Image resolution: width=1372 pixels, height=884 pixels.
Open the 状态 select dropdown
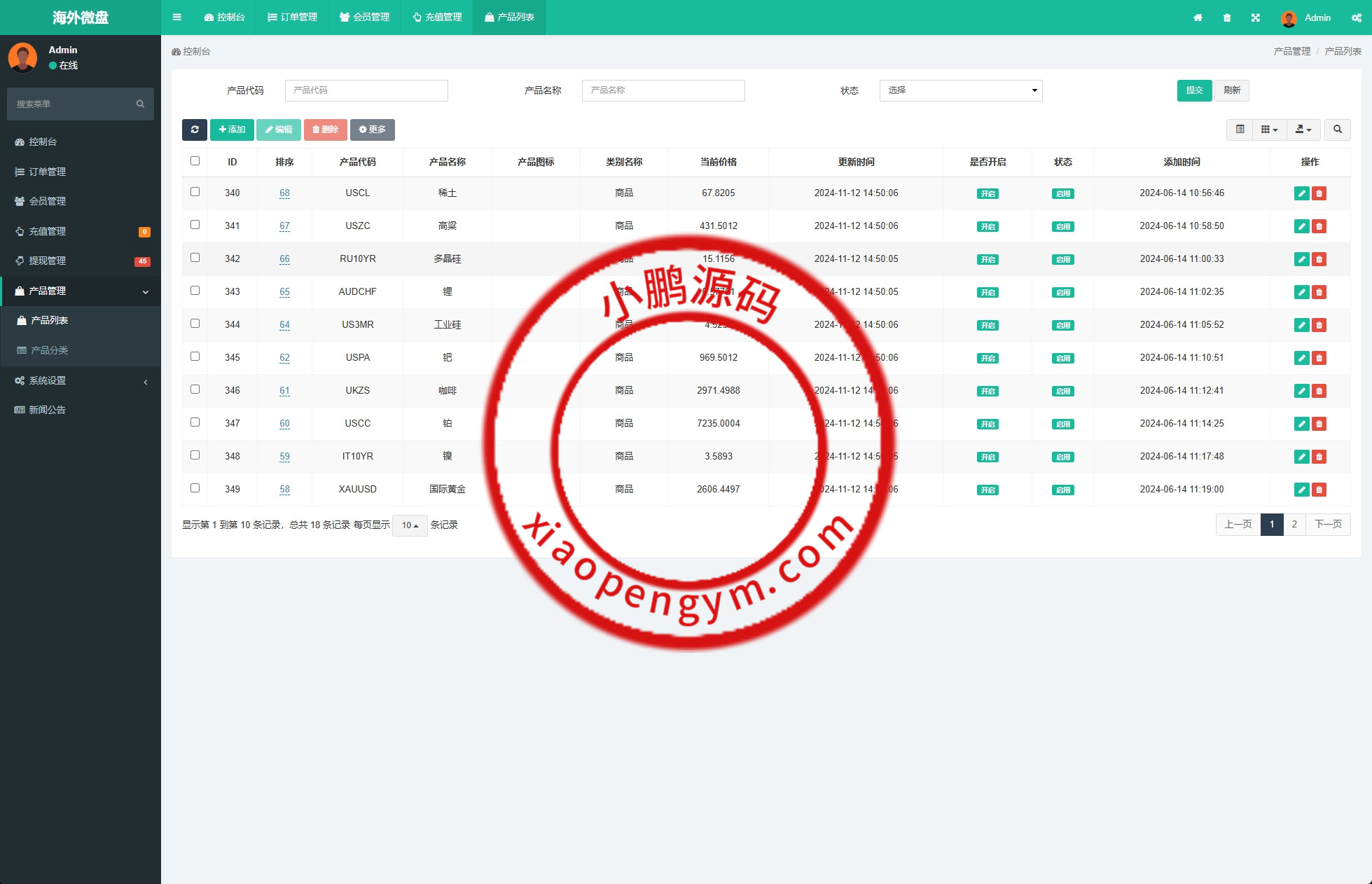960,90
